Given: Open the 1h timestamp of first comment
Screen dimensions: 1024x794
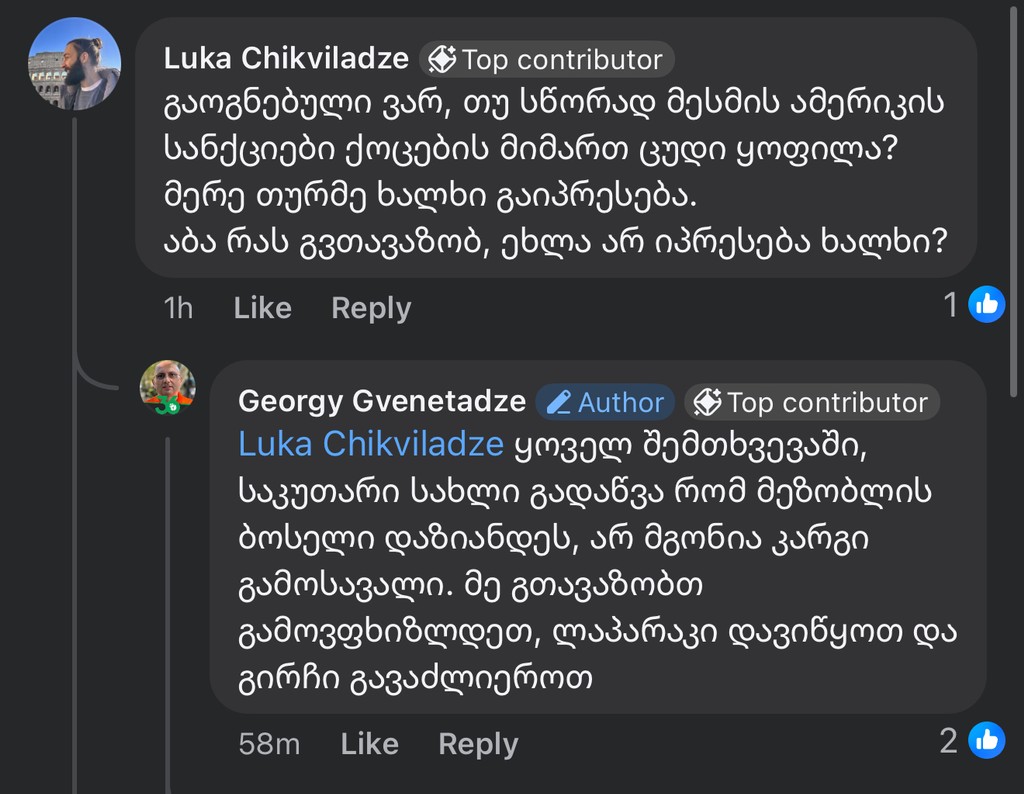Looking at the screenshot, I should (x=178, y=308).
